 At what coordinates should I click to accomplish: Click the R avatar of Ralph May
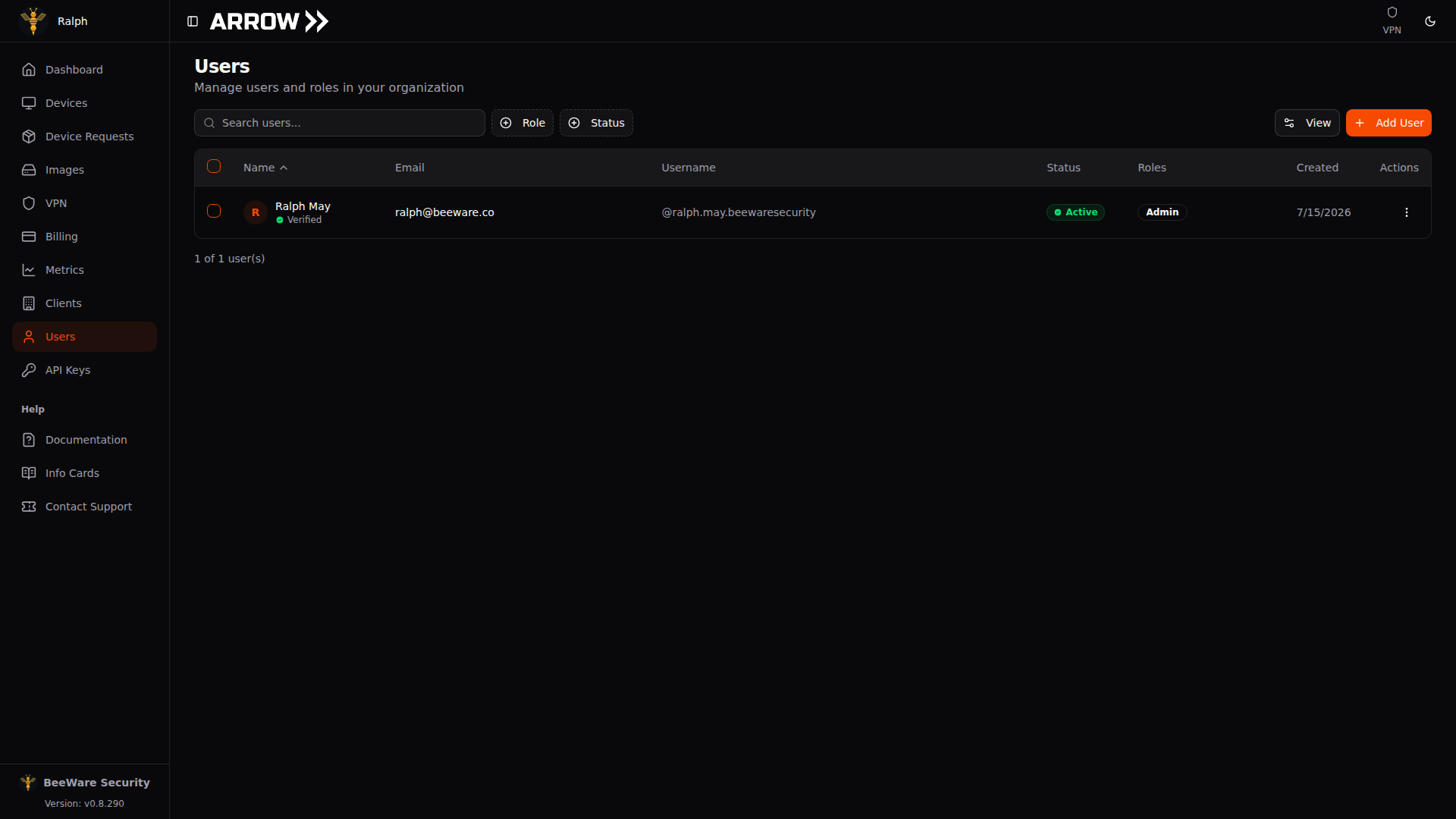pos(256,212)
